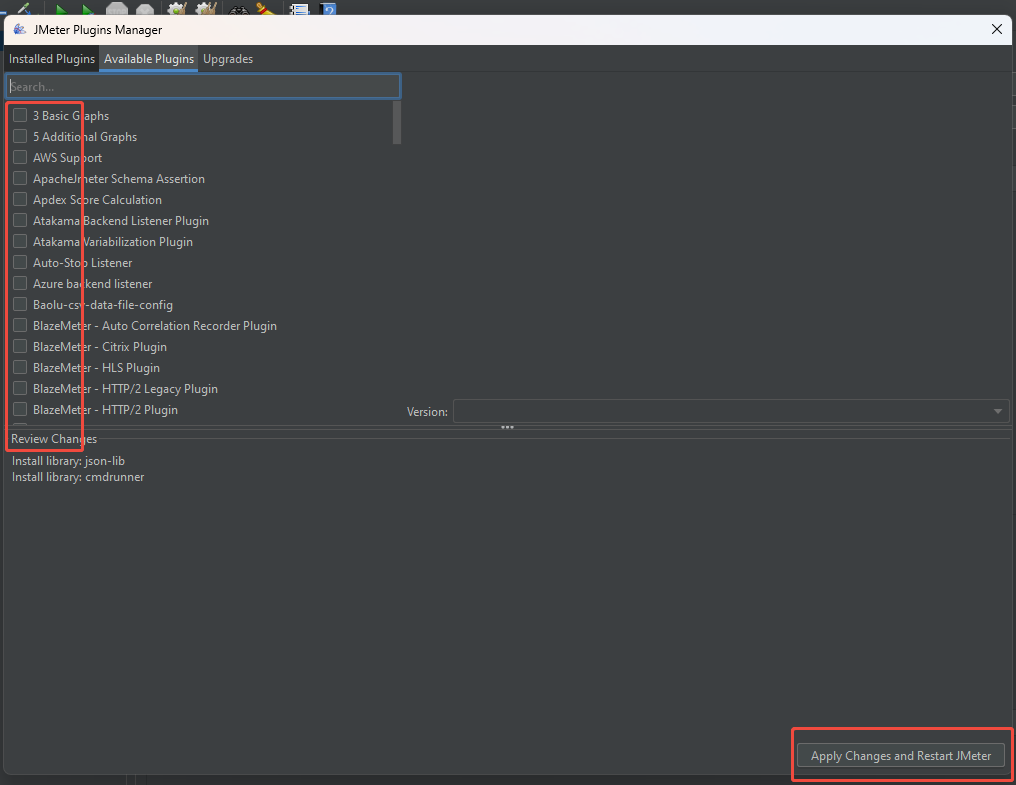1016x785 pixels.
Task: Check Atakama Backend Listener Plugin
Action: pos(20,220)
